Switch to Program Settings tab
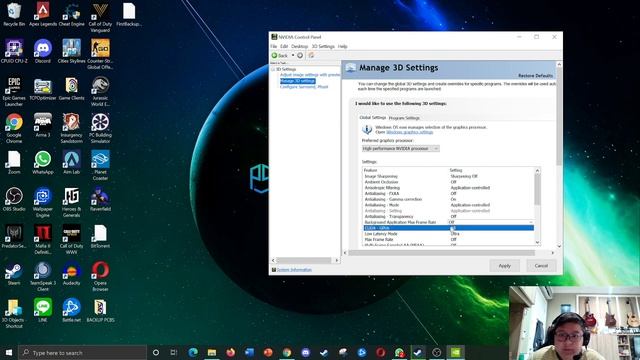Viewport: 640px width, 360px height. click(404, 118)
